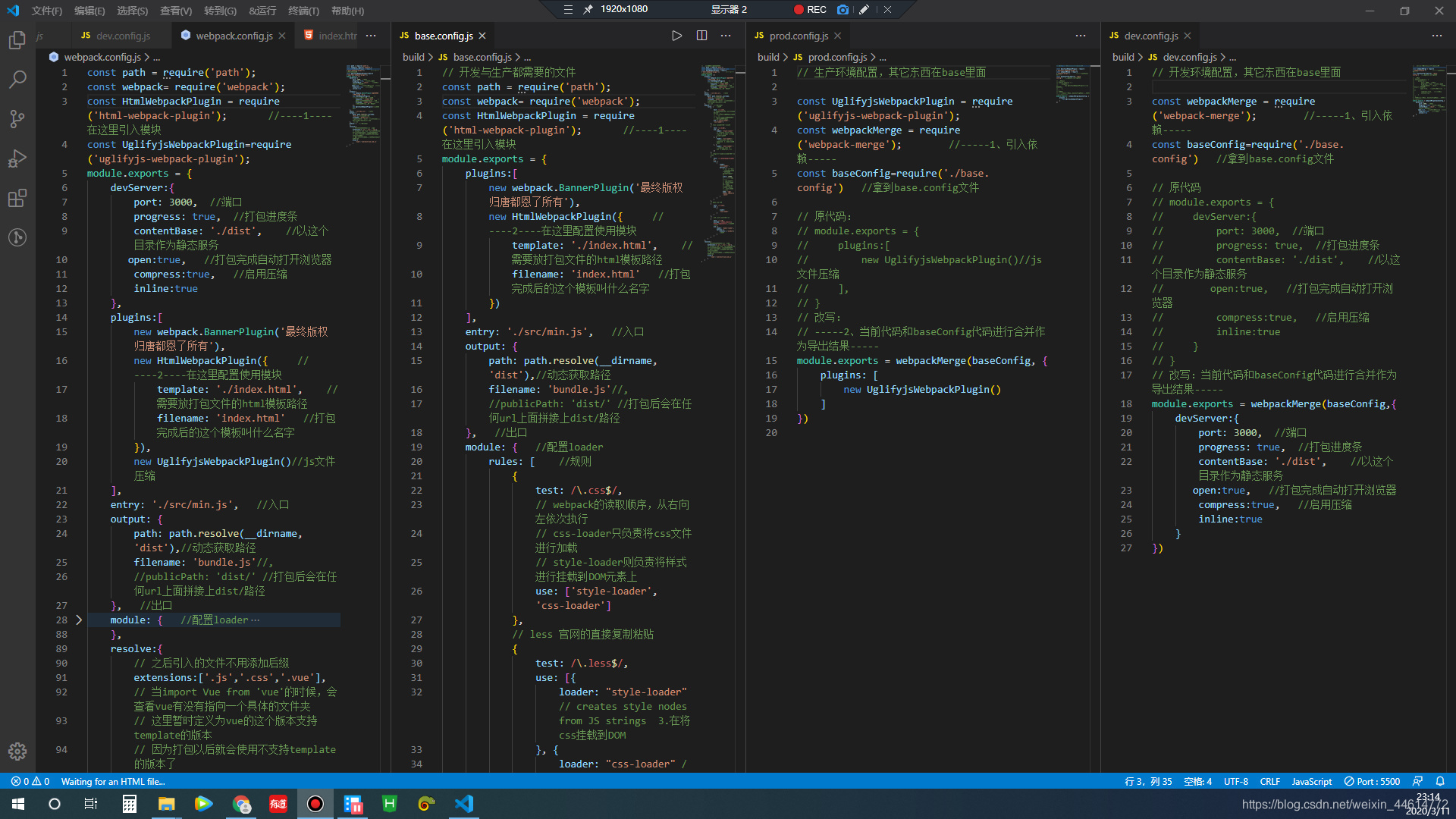Open File Explorer from the Windows taskbar

pos(167,804)
